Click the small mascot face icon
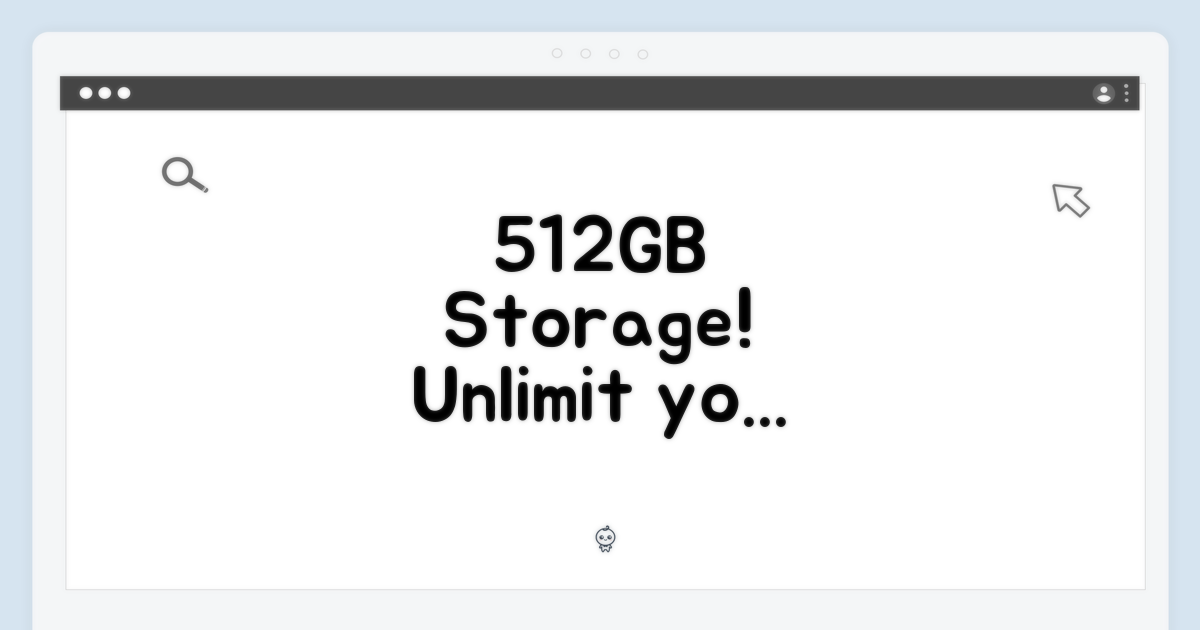This screenshot has height=630, width=1200. point(605,540)
